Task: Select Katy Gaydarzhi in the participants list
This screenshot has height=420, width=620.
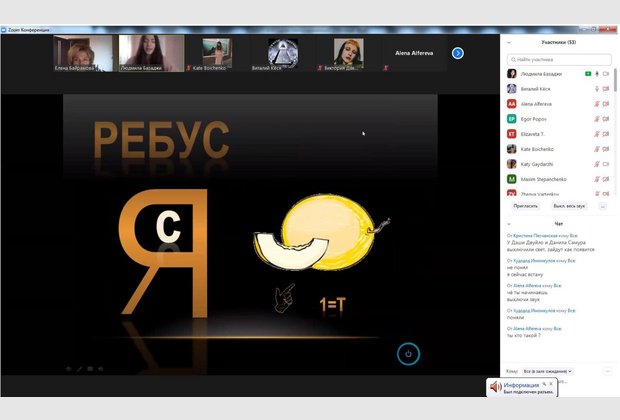Action: pos(538,163)
